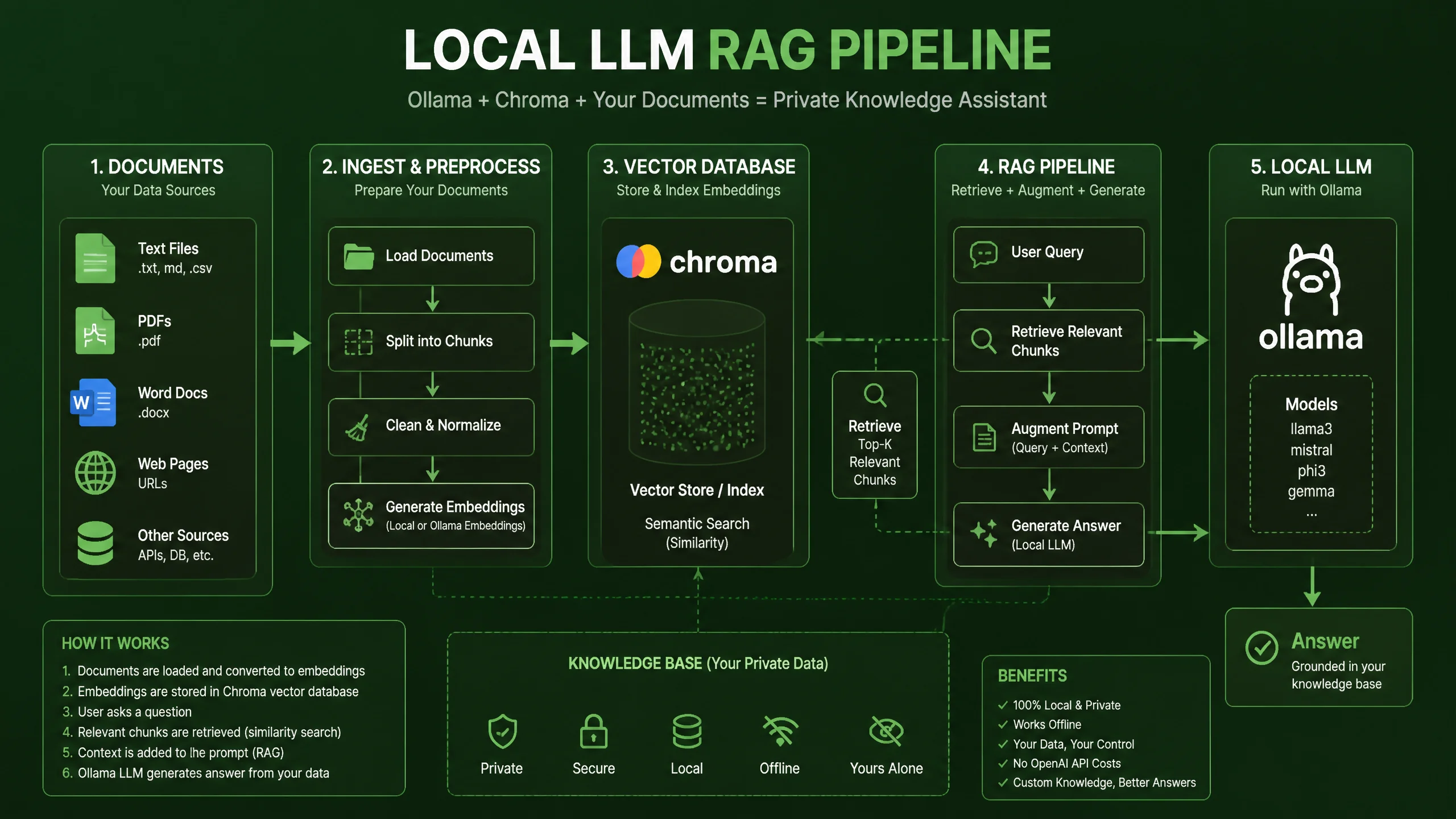The height and width of the screenshot is (819, 1456).
Task: Click the Web Pages globe icon
Action: click(96, 473)
